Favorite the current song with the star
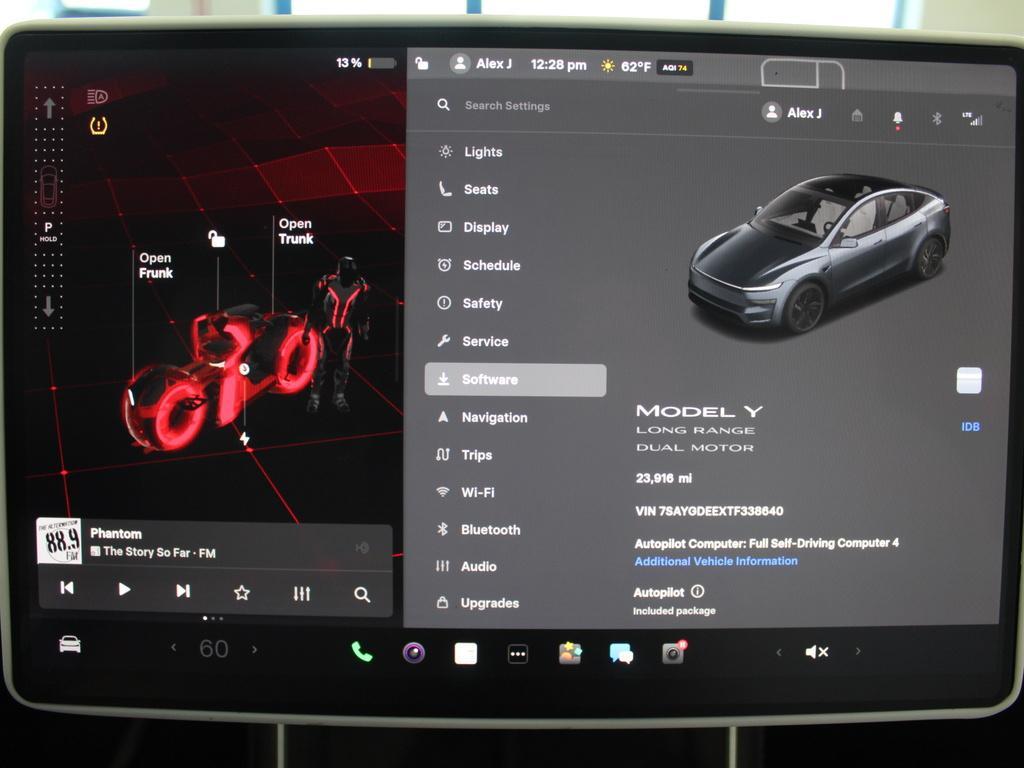This screenshot has height=768, width=1024. point(240,592)
